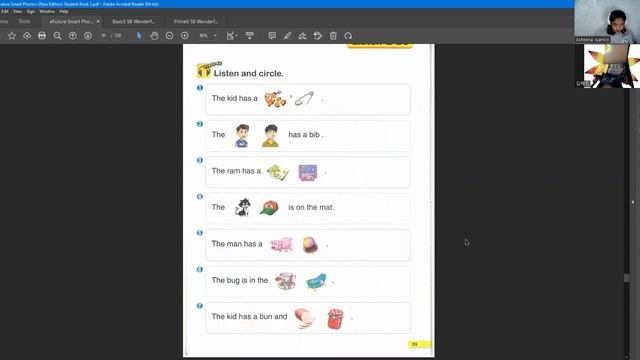Viewport: 640px width, 360px height.
Task: Click the green map picture in sentence 3
Action: pyautogui.click(x=278, y=172)
